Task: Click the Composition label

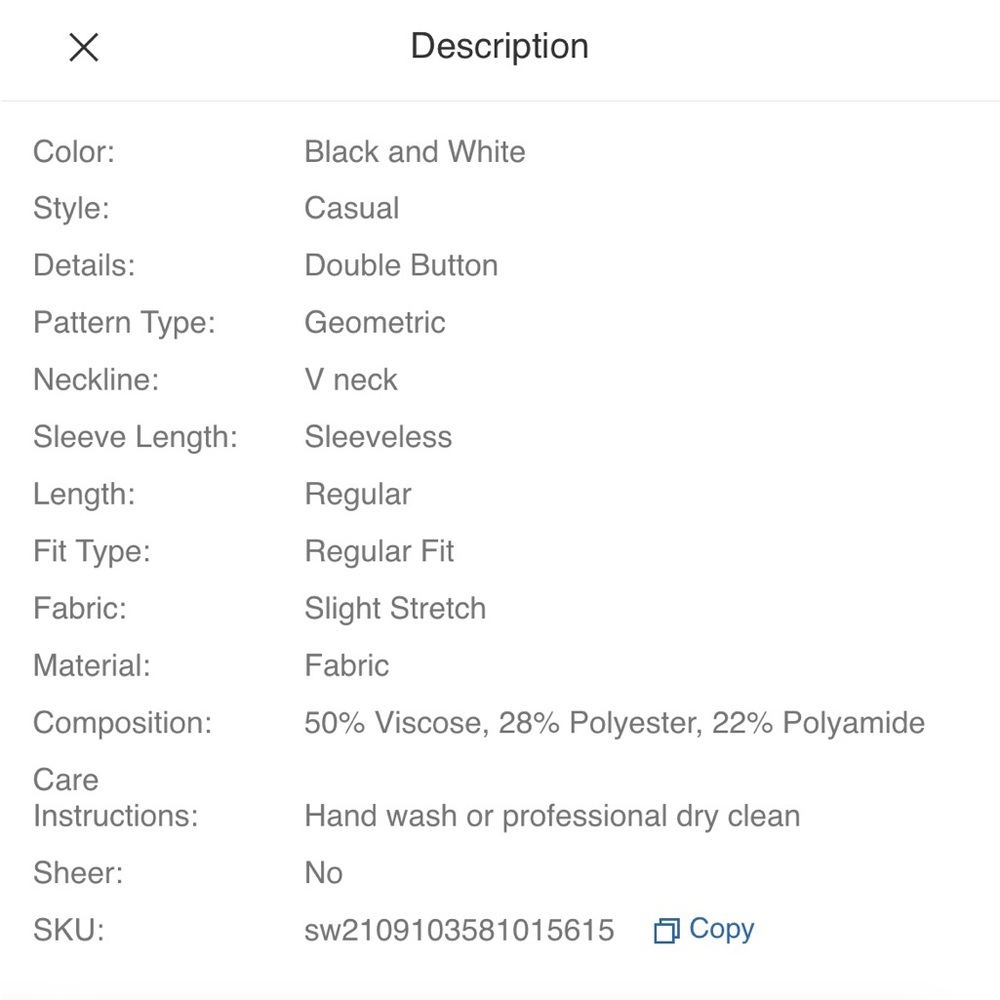Action: [x=122, y=723]
